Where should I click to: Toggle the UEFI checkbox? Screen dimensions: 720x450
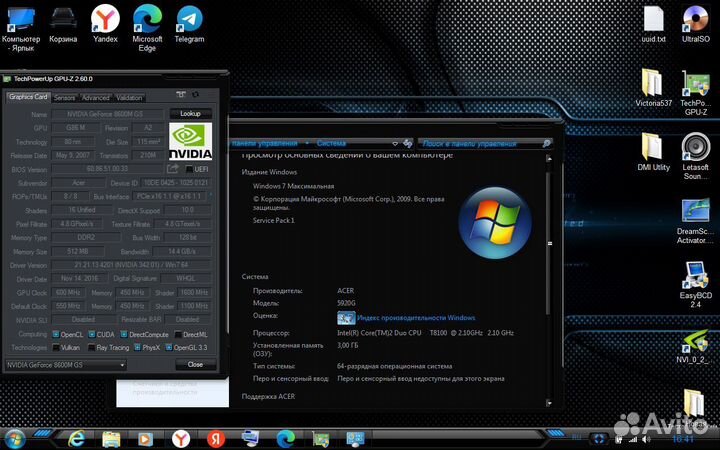click(189, 169)
